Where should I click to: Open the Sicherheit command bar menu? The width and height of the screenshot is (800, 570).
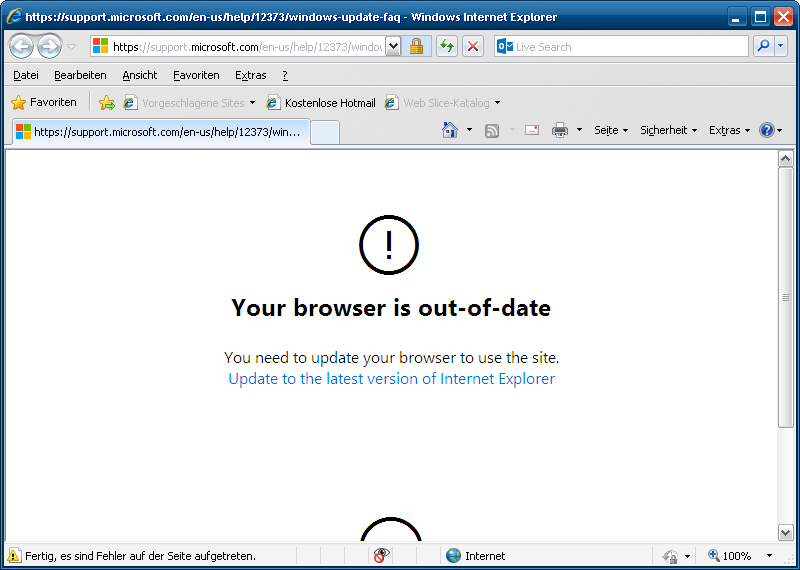coord(668,131)
